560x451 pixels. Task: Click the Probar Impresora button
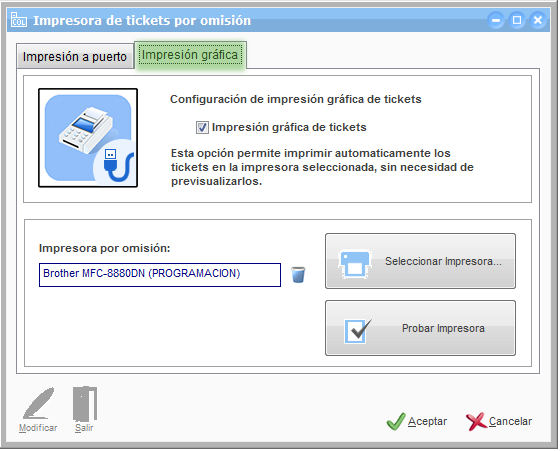[420, 328]
